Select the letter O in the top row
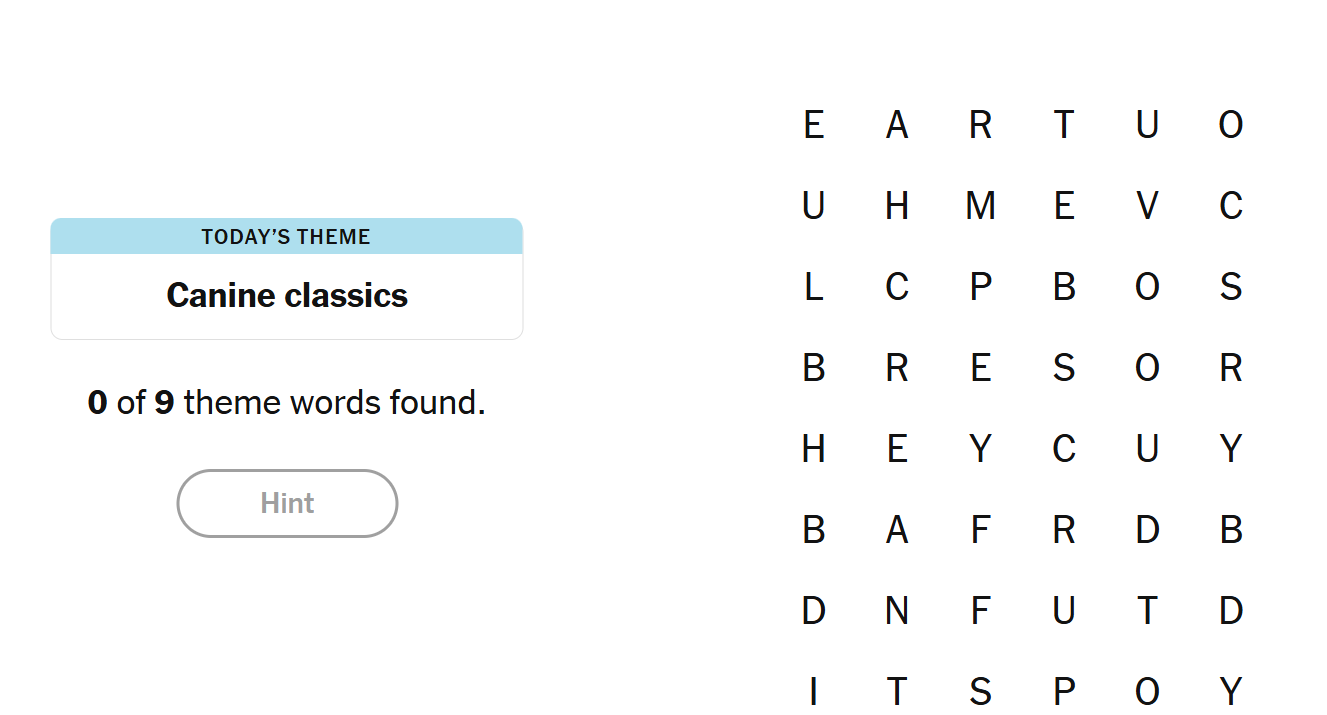 pyautogui.click(x=1231, y=125)
